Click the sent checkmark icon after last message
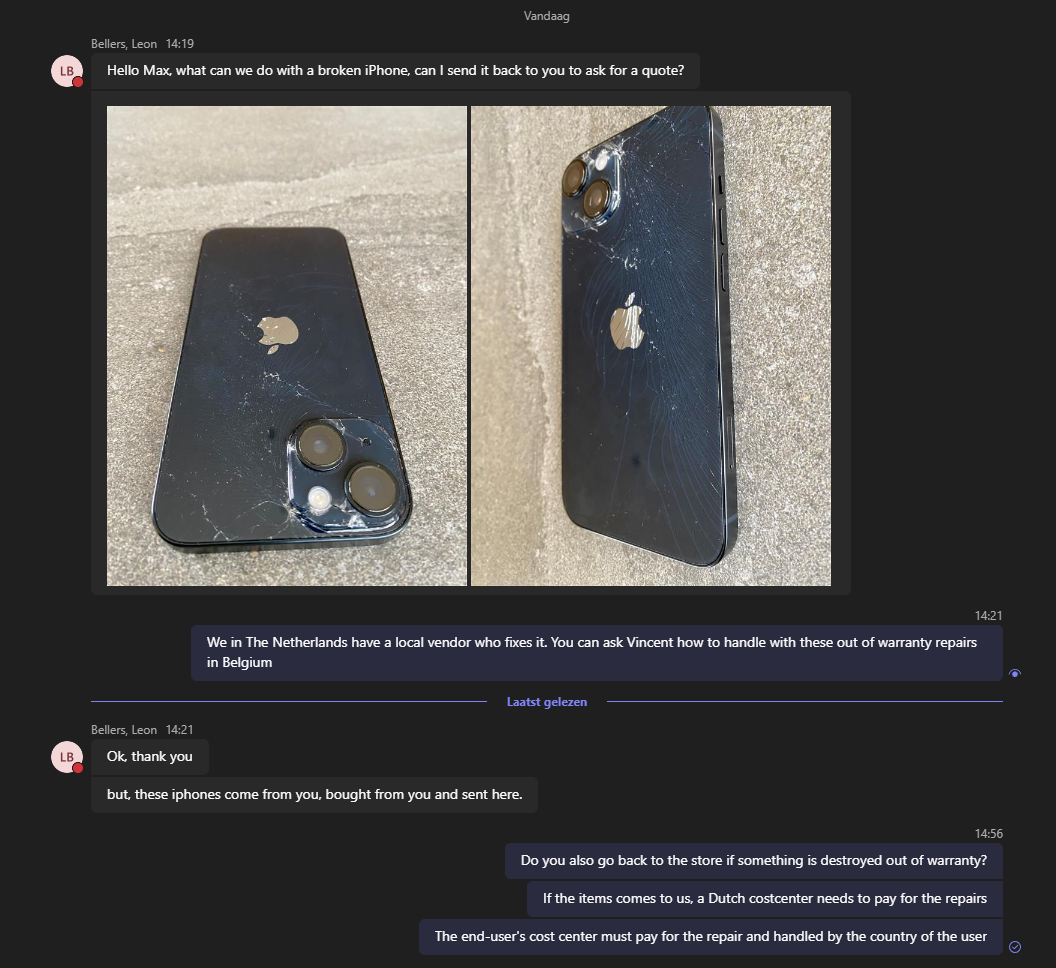 click(1015, 946)
